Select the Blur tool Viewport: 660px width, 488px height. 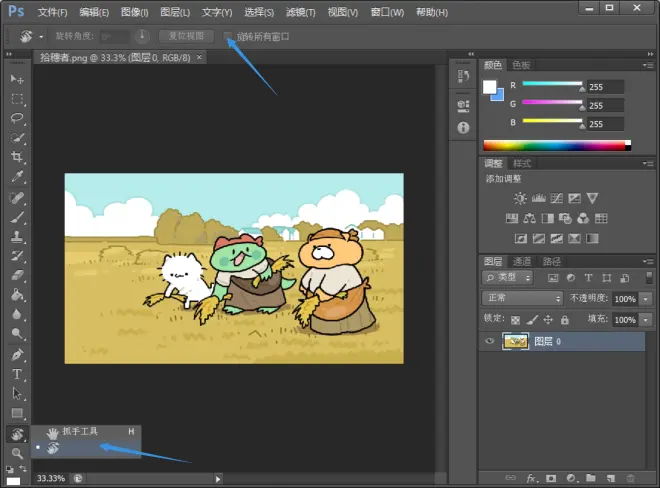tap(17, 314)
